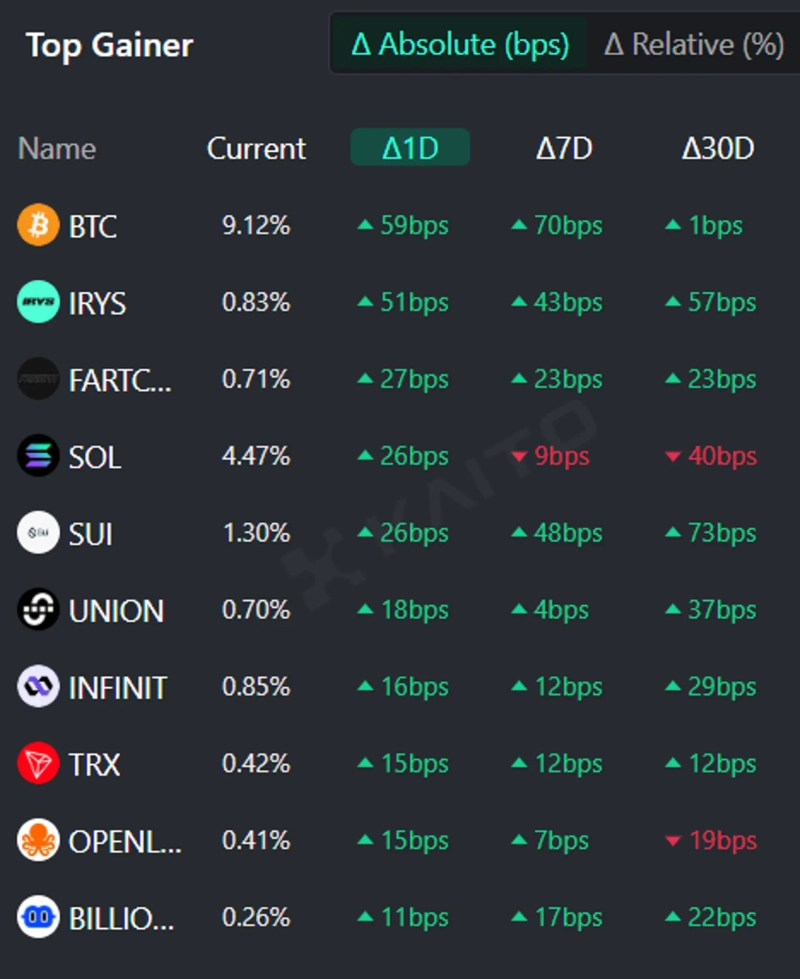This screenshot has width=800, height=979.
Task: Click the INFINIT logo icon
Action: pos(39,687)
